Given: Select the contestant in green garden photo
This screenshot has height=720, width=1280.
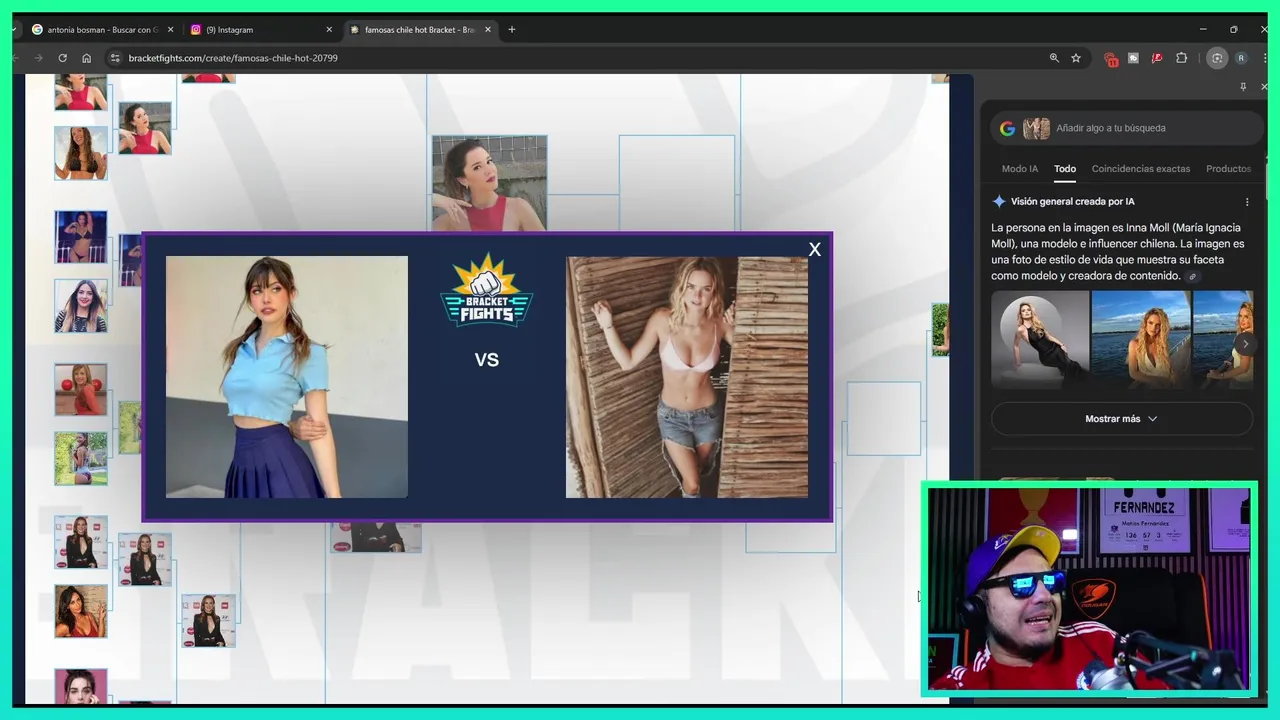Looking at the screenshot, I should (x=81, y=458).
